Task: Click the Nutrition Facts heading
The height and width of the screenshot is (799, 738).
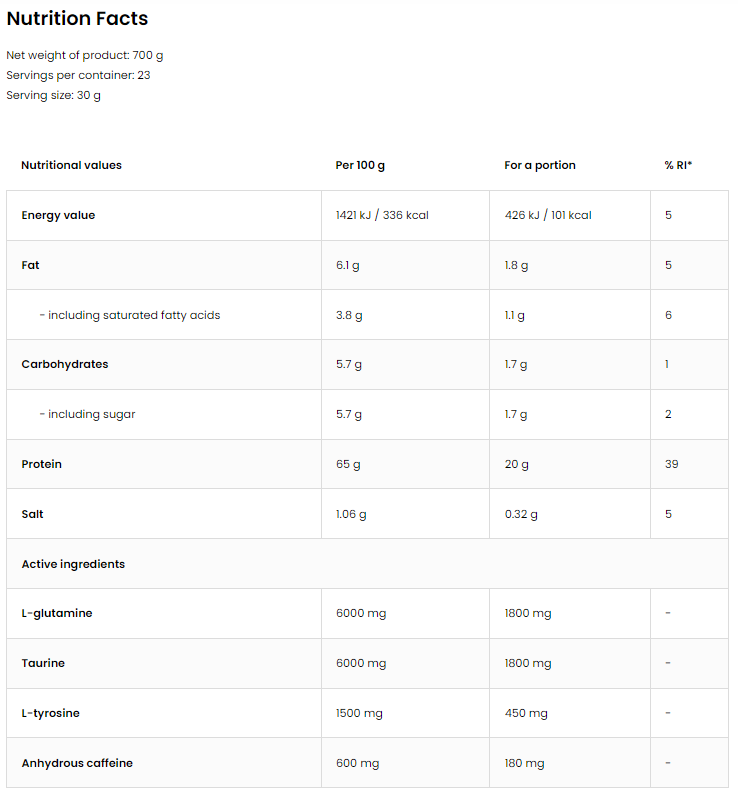Action: tap(77, 19)
